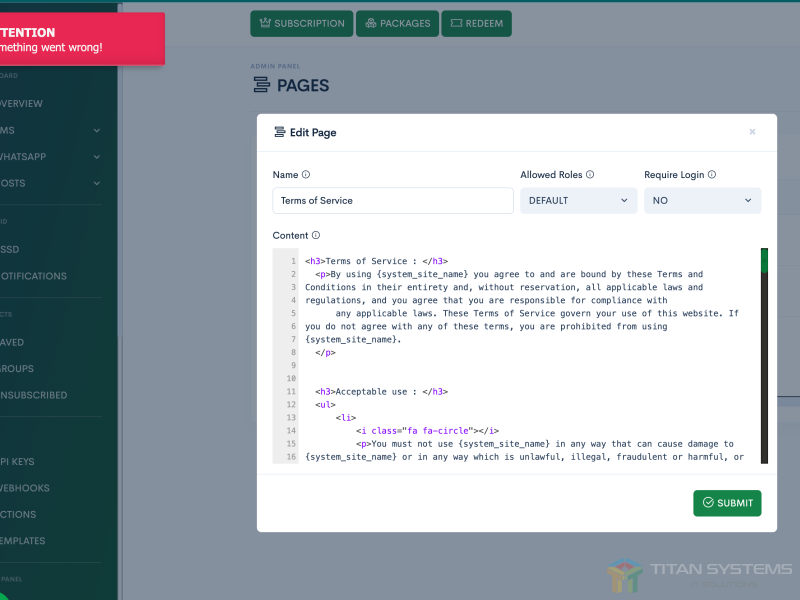
Task: Close the Edit Page dialog with X
Action: (752, 132)
